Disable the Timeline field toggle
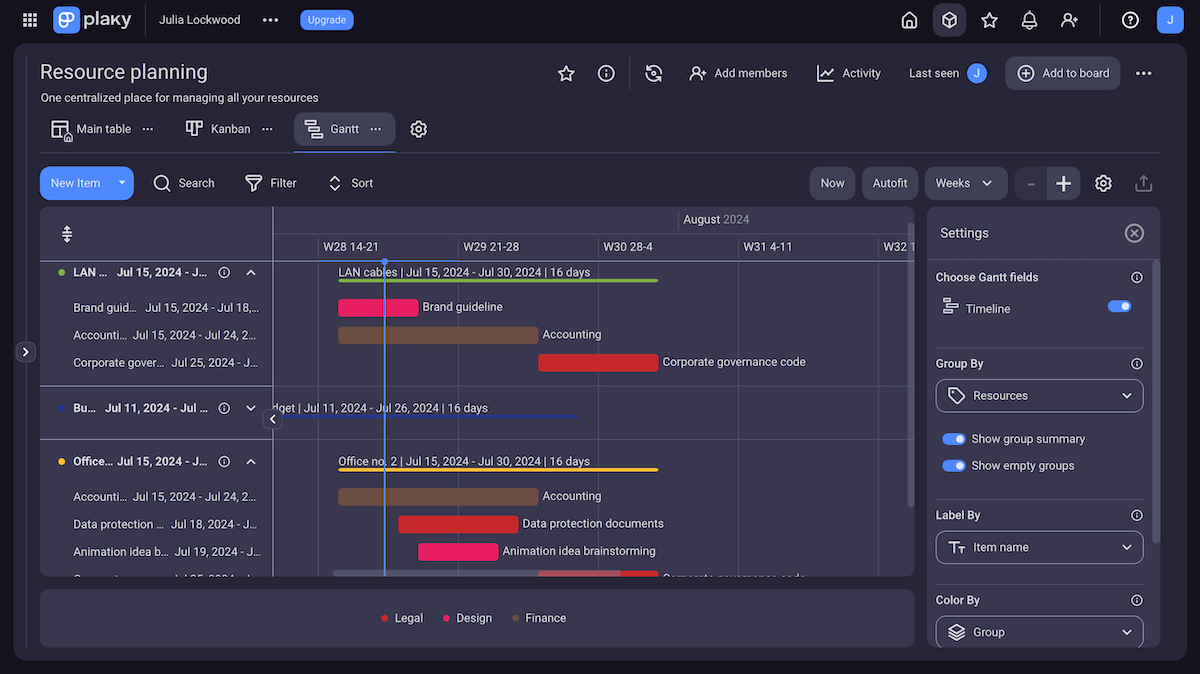Image resolution: width=1200 pixels, height=674 pixels. pos(1119,307)
